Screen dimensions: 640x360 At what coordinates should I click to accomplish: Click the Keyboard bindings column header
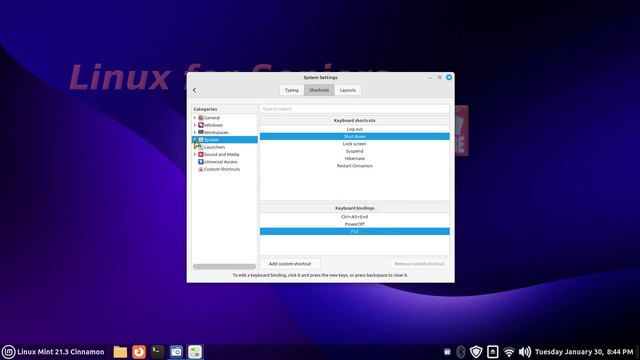(x=355, y=208)
